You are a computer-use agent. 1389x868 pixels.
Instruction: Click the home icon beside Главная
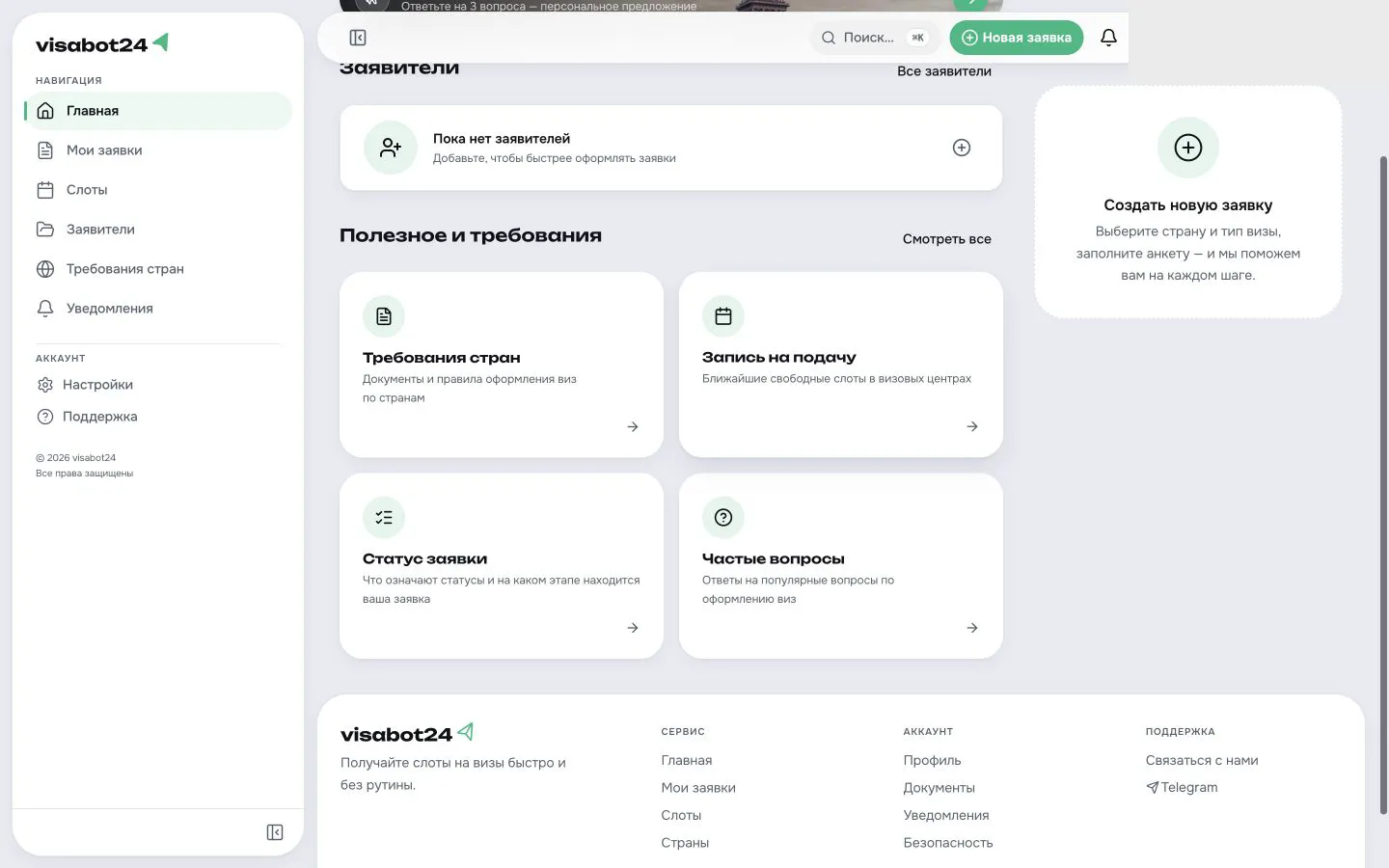tap(45, 111)
